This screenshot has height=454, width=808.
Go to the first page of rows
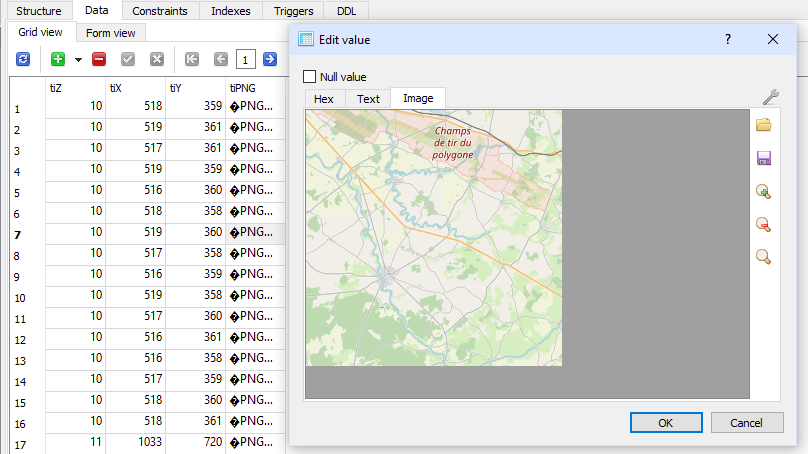click(192, 59)
